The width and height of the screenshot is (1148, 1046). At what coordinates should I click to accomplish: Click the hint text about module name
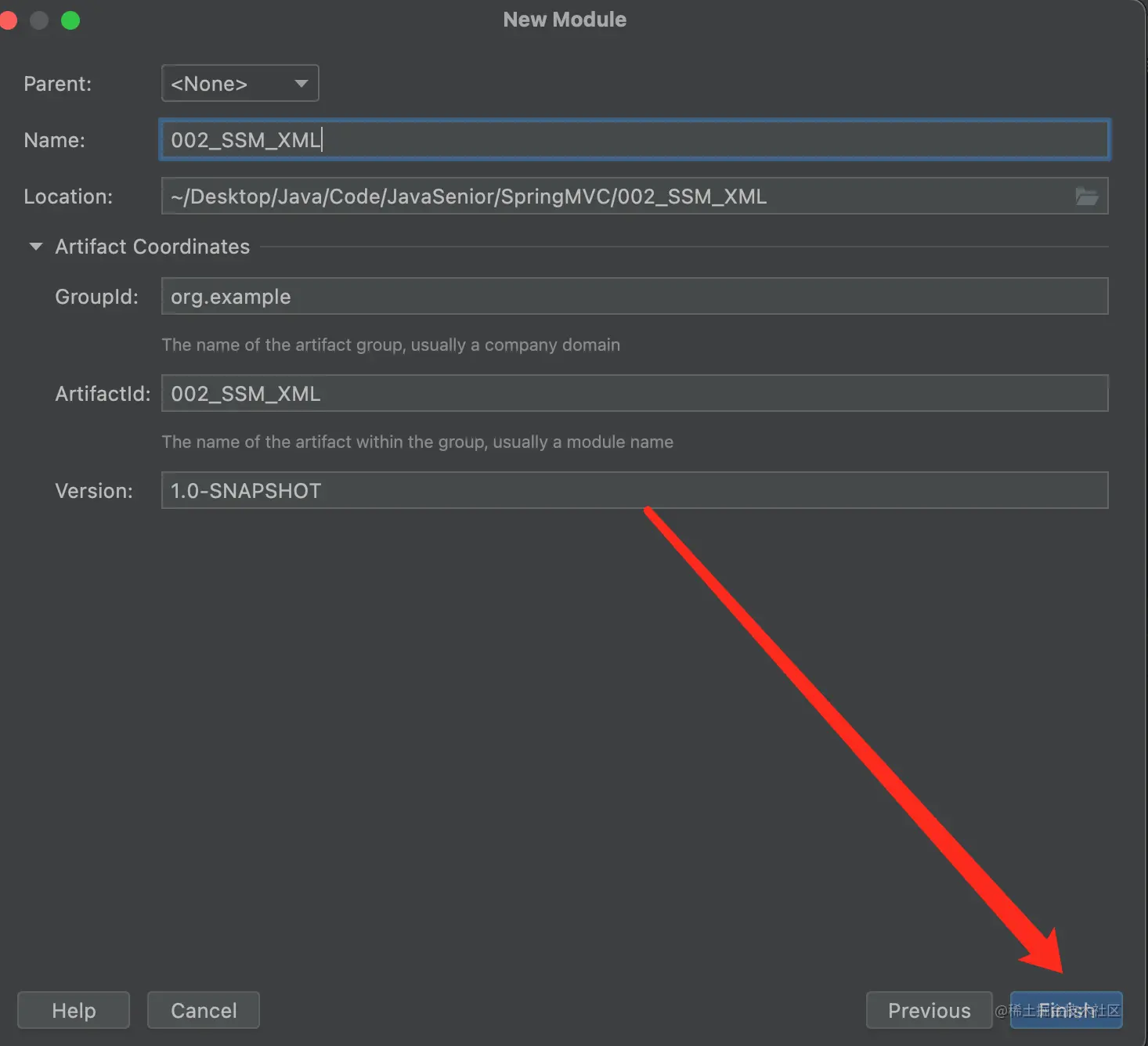click(x=417, y=442)
